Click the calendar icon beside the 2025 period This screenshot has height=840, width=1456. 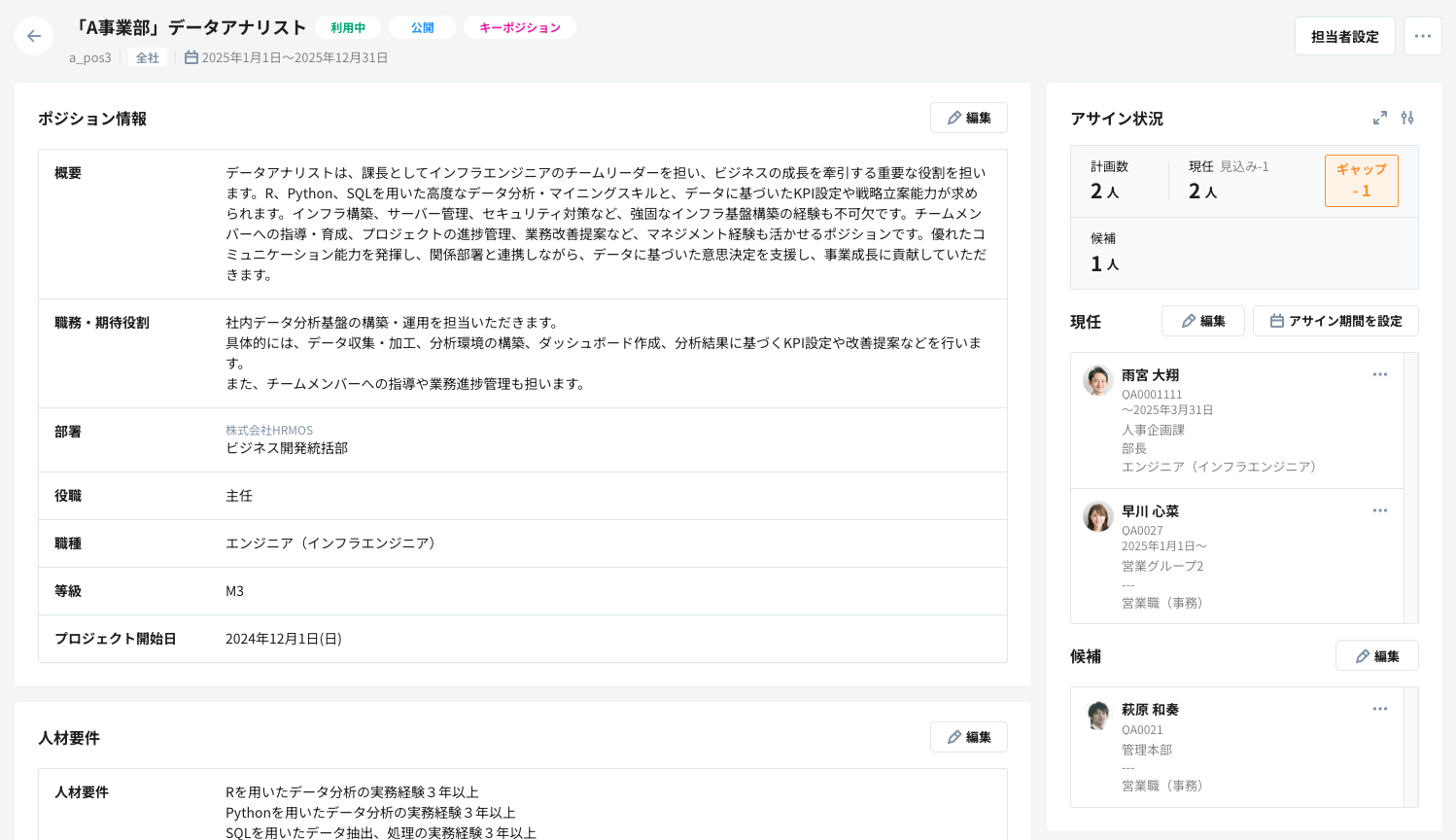[191, 57]
